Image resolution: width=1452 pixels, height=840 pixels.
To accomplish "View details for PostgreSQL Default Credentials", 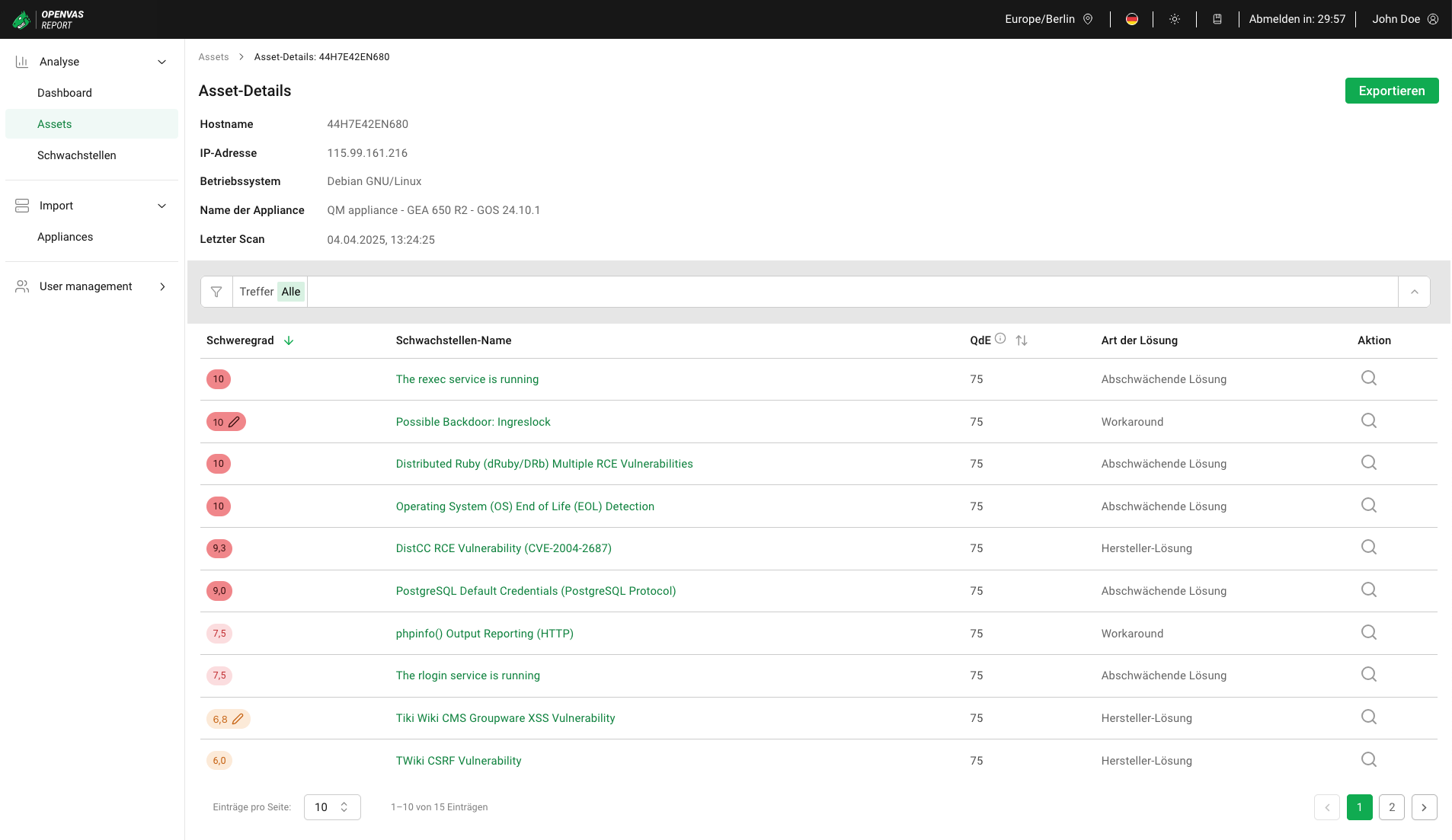I will [1369, 590].
